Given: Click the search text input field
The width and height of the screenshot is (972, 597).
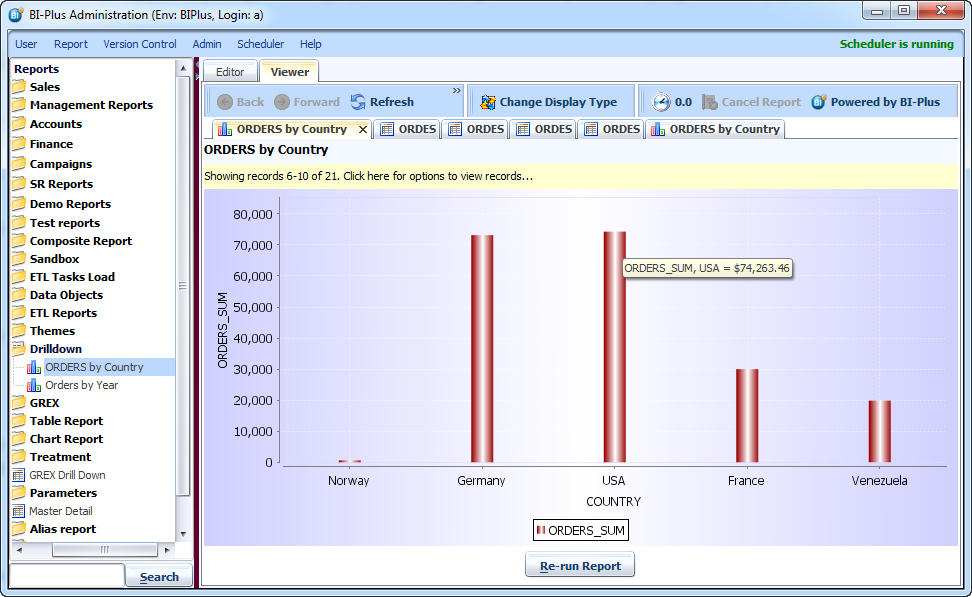Looking at the screenshot, I should [x=66, y=576].
